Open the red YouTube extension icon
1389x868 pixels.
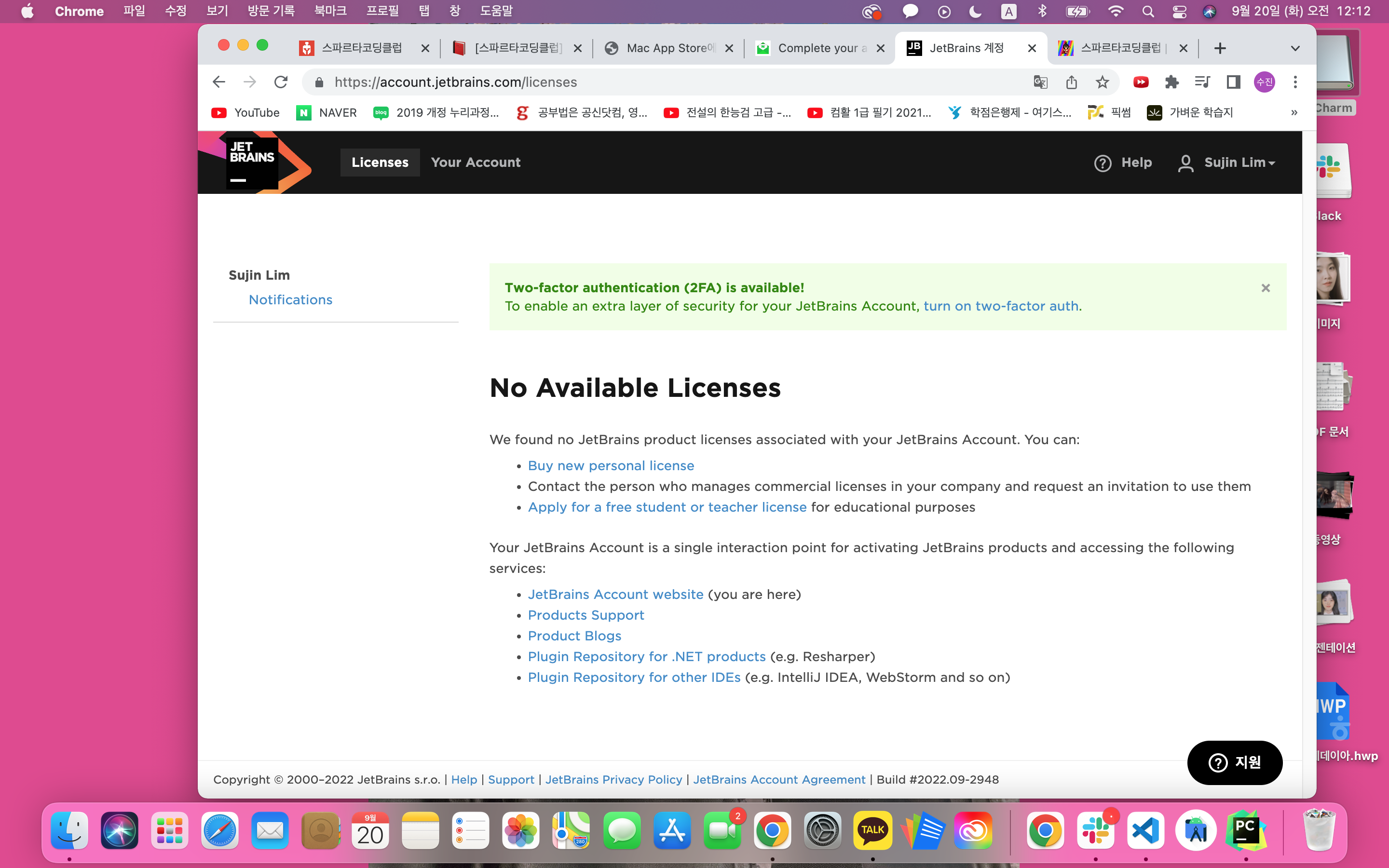point(1141,82)
